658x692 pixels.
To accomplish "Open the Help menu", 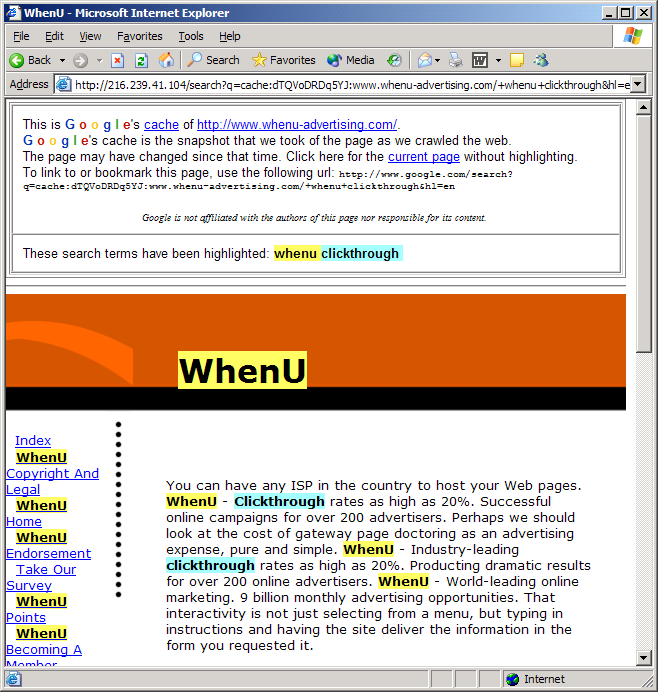I will pyautogui.click(x=229, y=36).
